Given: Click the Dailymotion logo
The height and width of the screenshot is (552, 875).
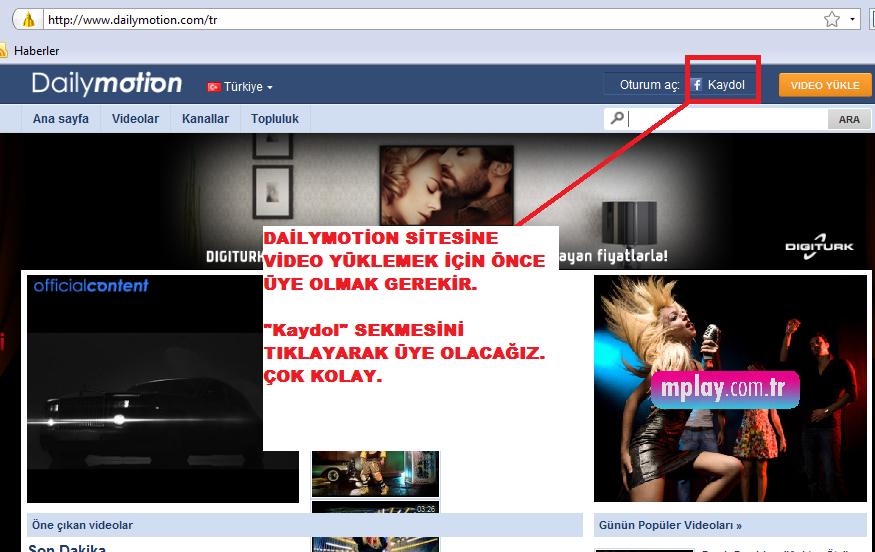Looking at the screenshot, I should coord(106,84).
